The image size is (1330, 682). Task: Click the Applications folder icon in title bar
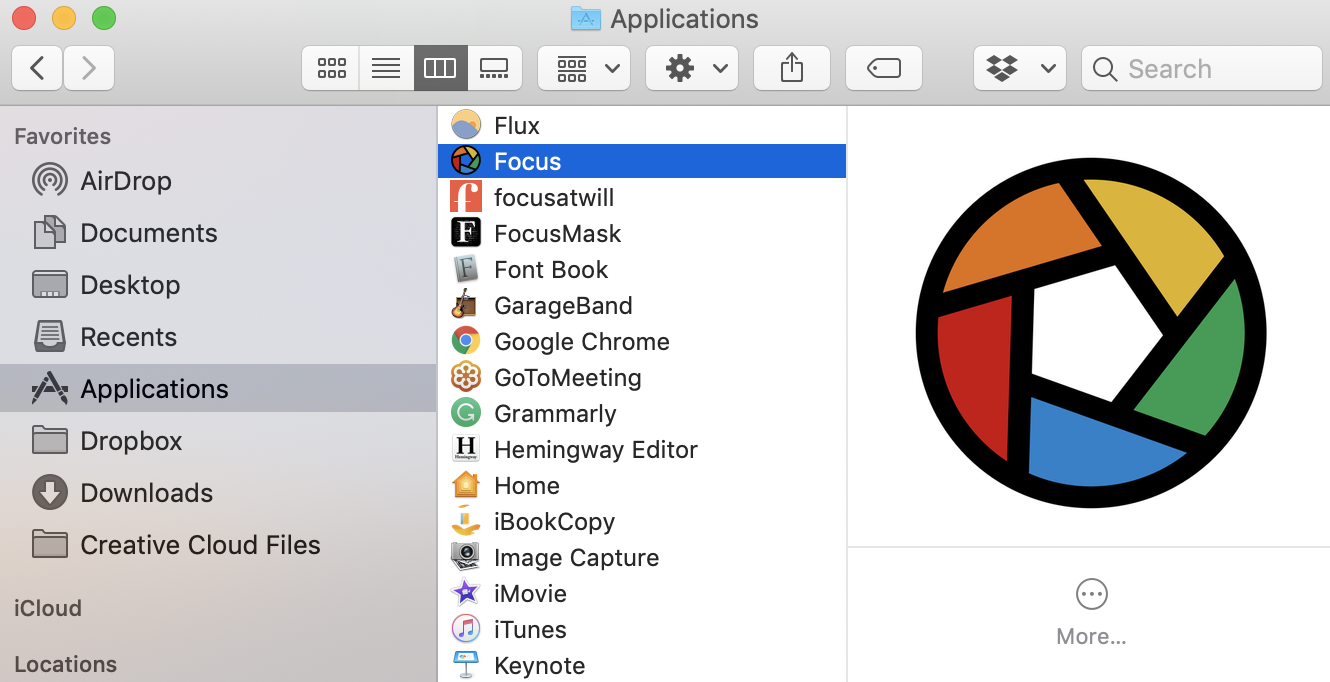[x=585, y=18]
